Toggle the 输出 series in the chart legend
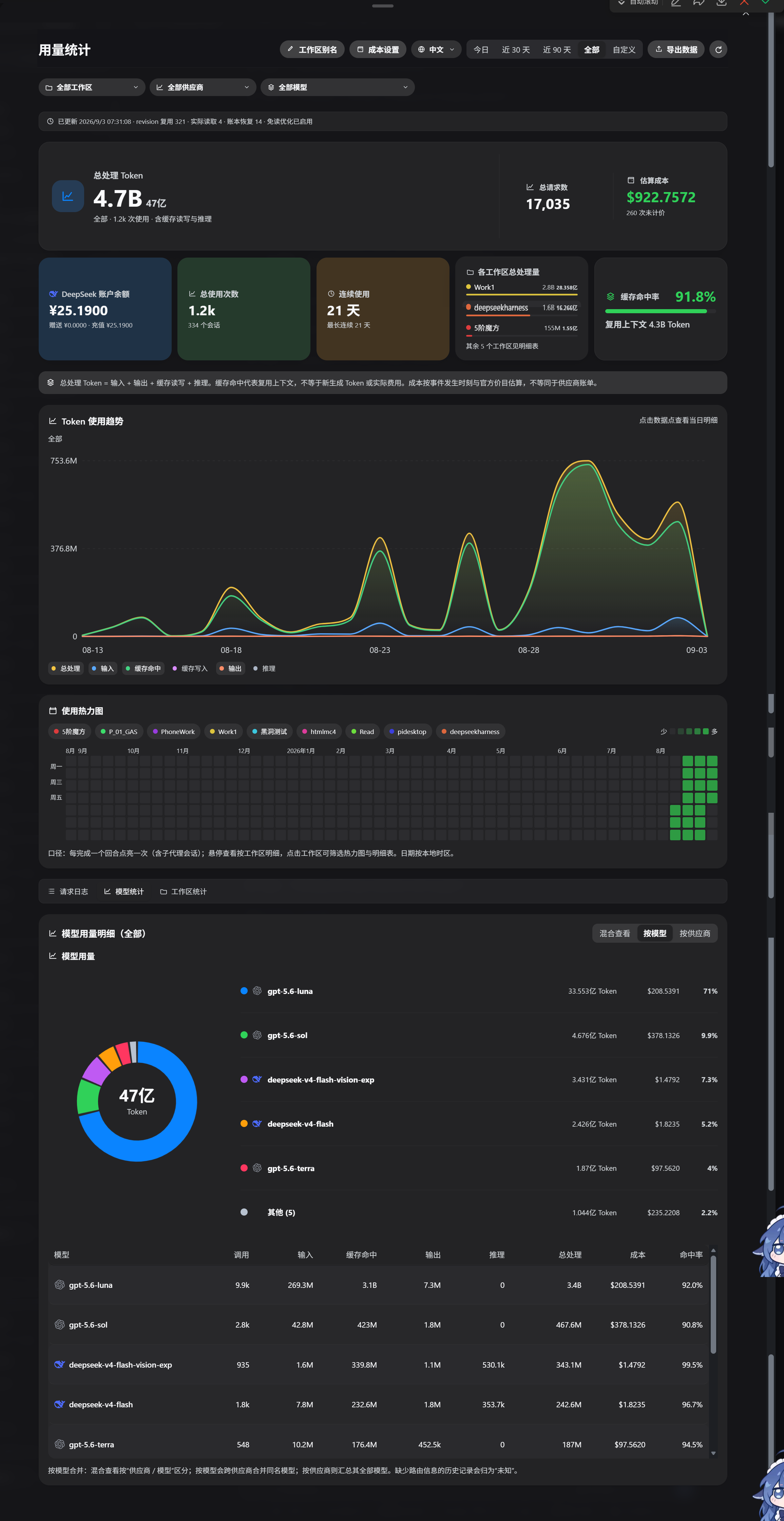 tap(230, 669)
